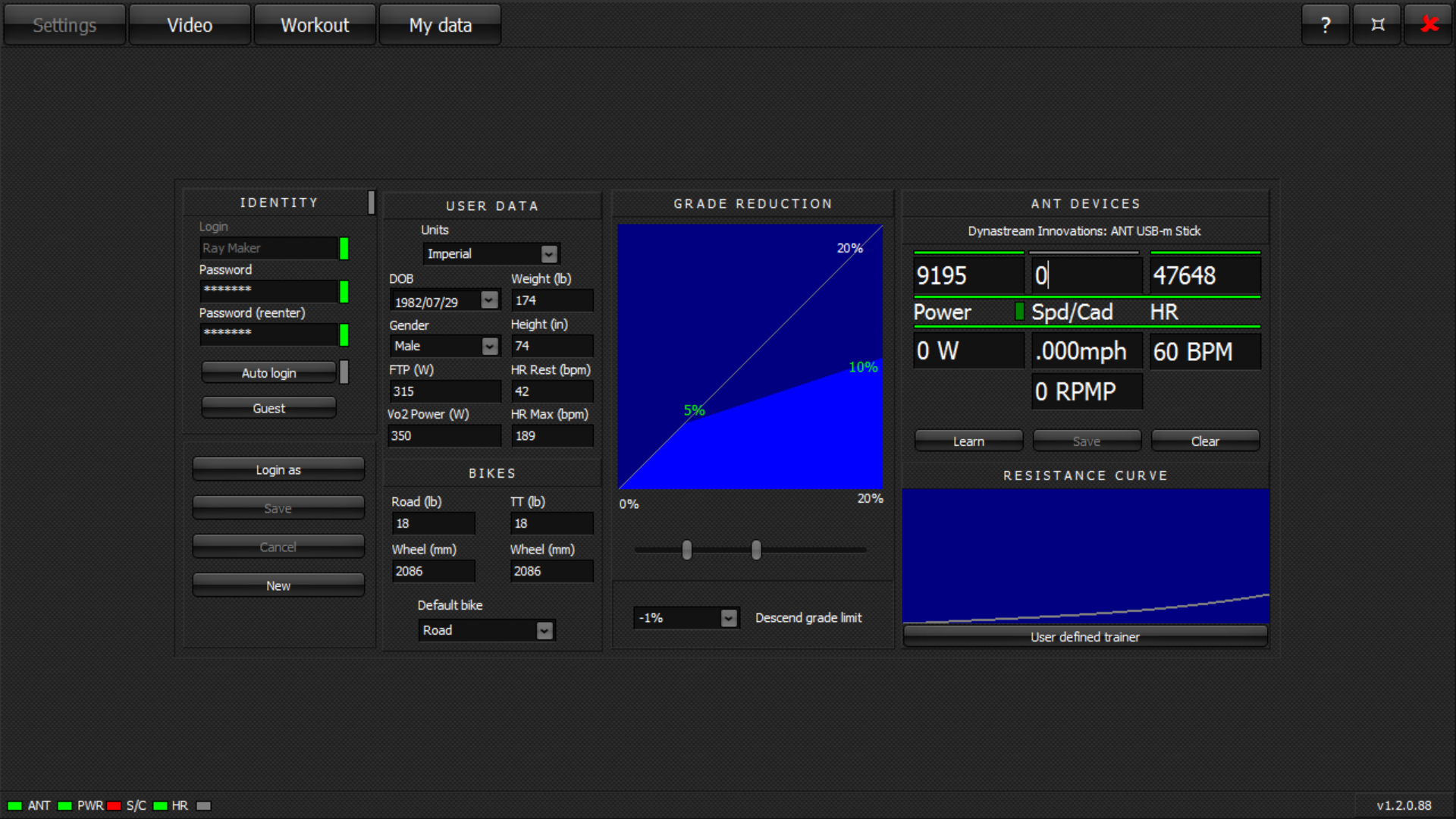
Task: Click the TT (lb) bike weight field
Action: pos(551,523)
